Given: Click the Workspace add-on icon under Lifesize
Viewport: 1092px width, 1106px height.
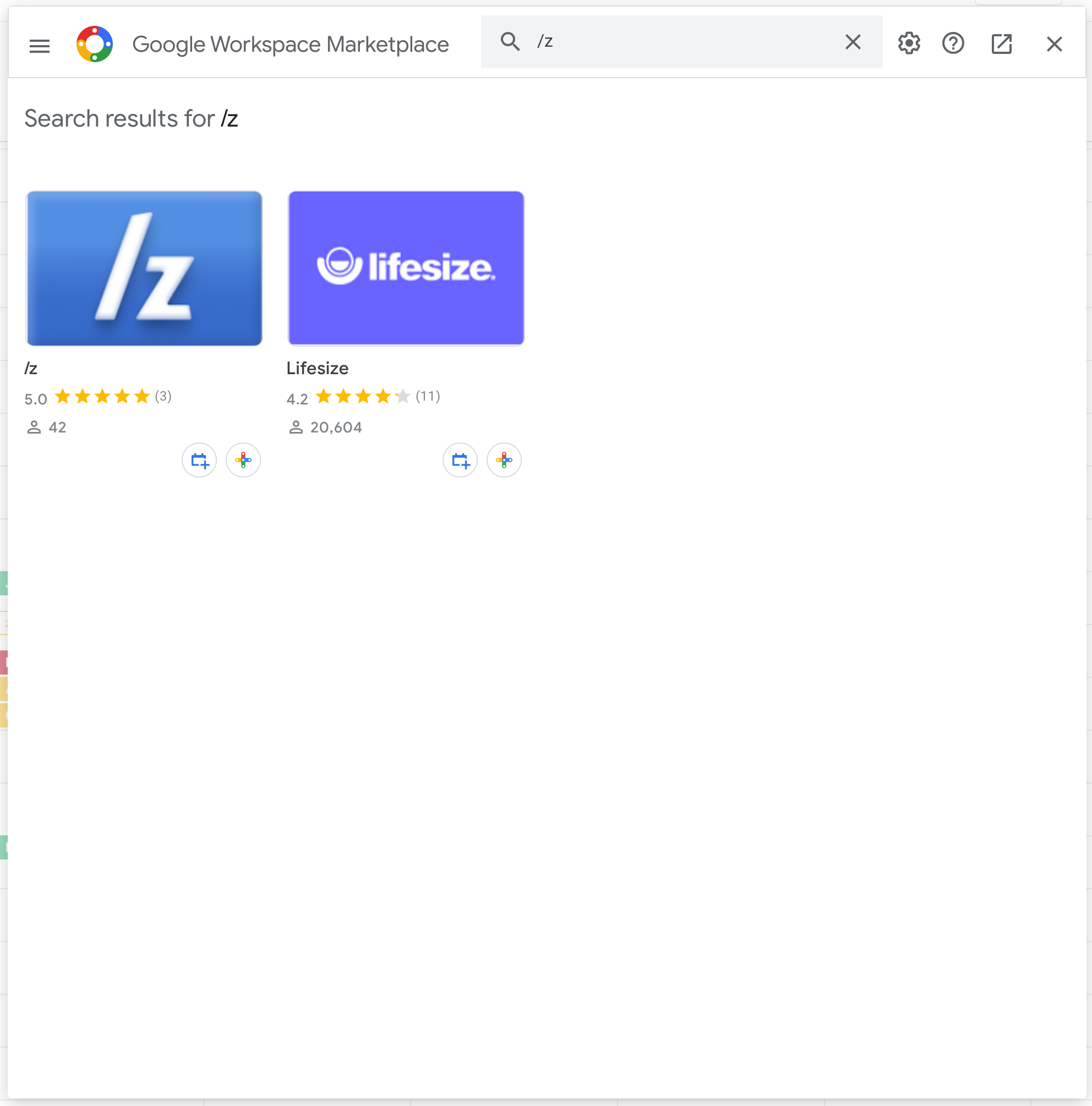Looking at the screenshot, I should click(504, 460).
